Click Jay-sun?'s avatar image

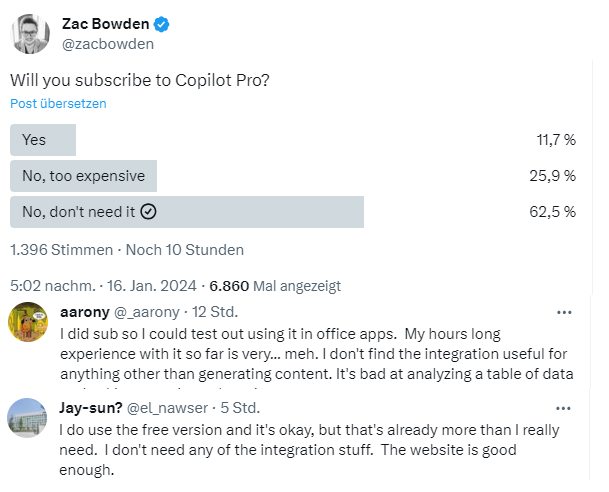[29, 418]
